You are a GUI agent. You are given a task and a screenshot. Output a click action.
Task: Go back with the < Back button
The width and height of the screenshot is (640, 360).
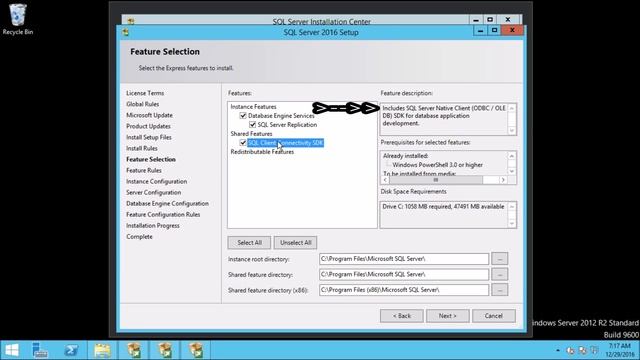pos(402,316)
